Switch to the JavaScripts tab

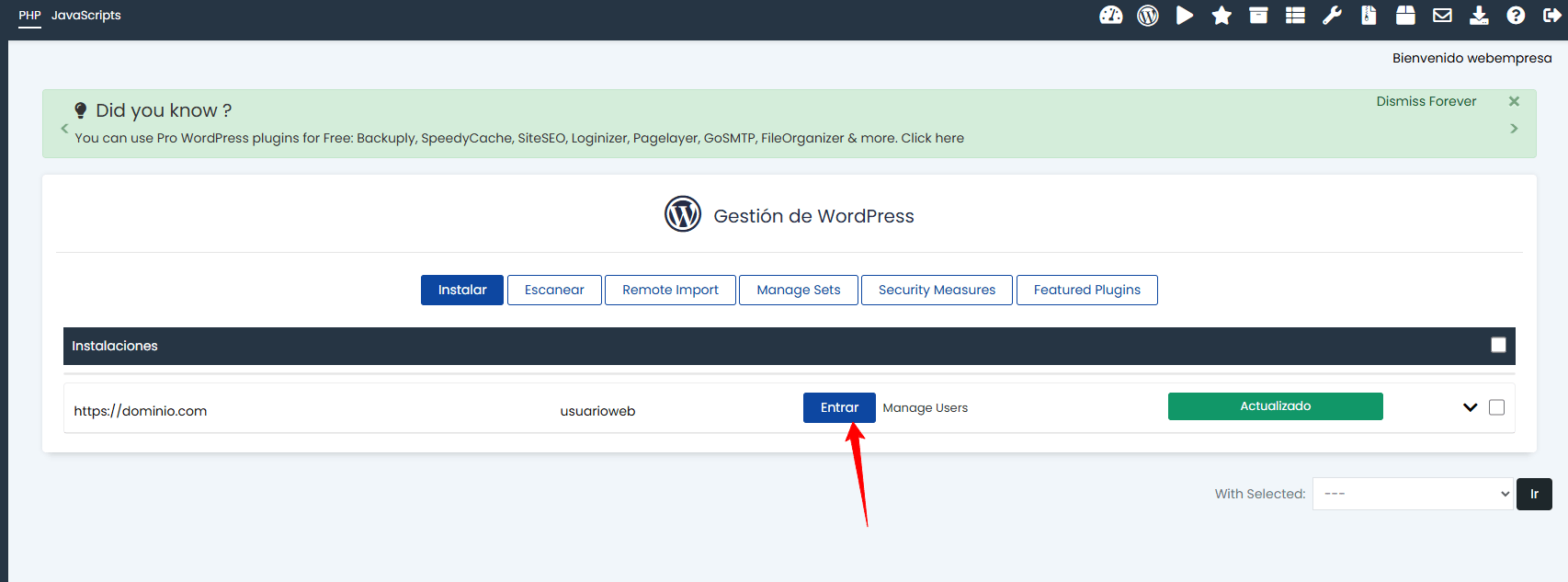click(86, 16)
